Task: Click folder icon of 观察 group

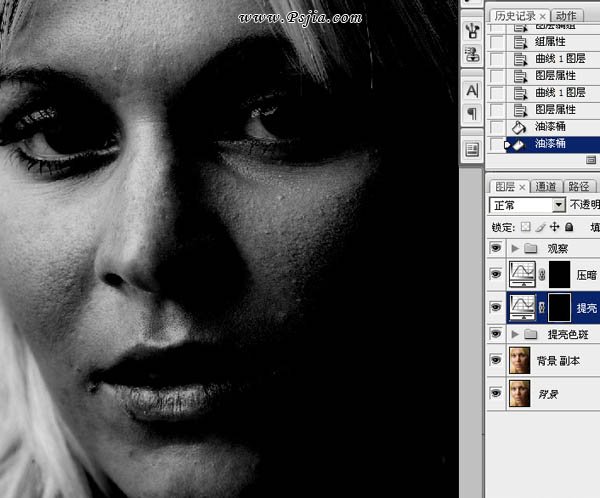Action: click(530, 248)
